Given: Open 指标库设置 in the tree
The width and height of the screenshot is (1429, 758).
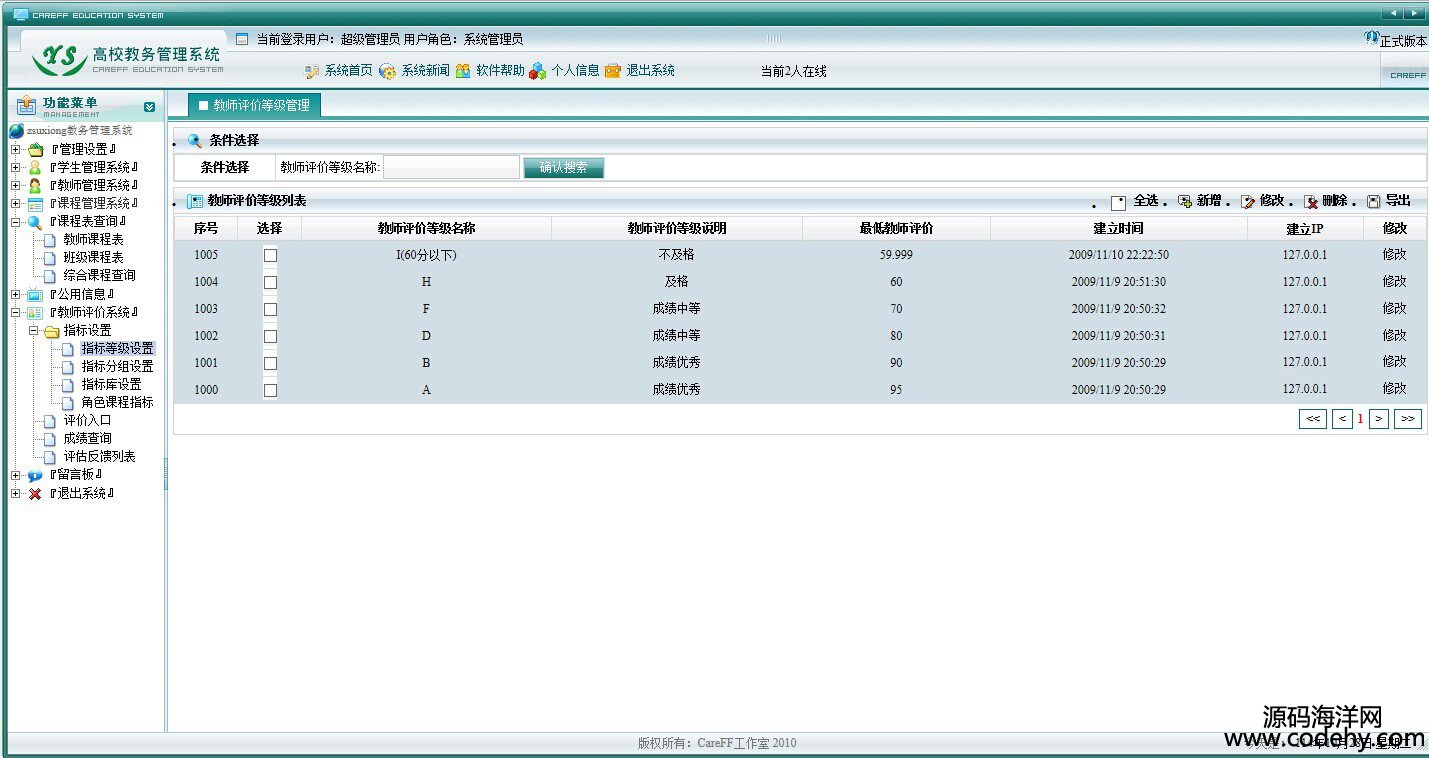Looking at the screenshot, I should 111,385.
